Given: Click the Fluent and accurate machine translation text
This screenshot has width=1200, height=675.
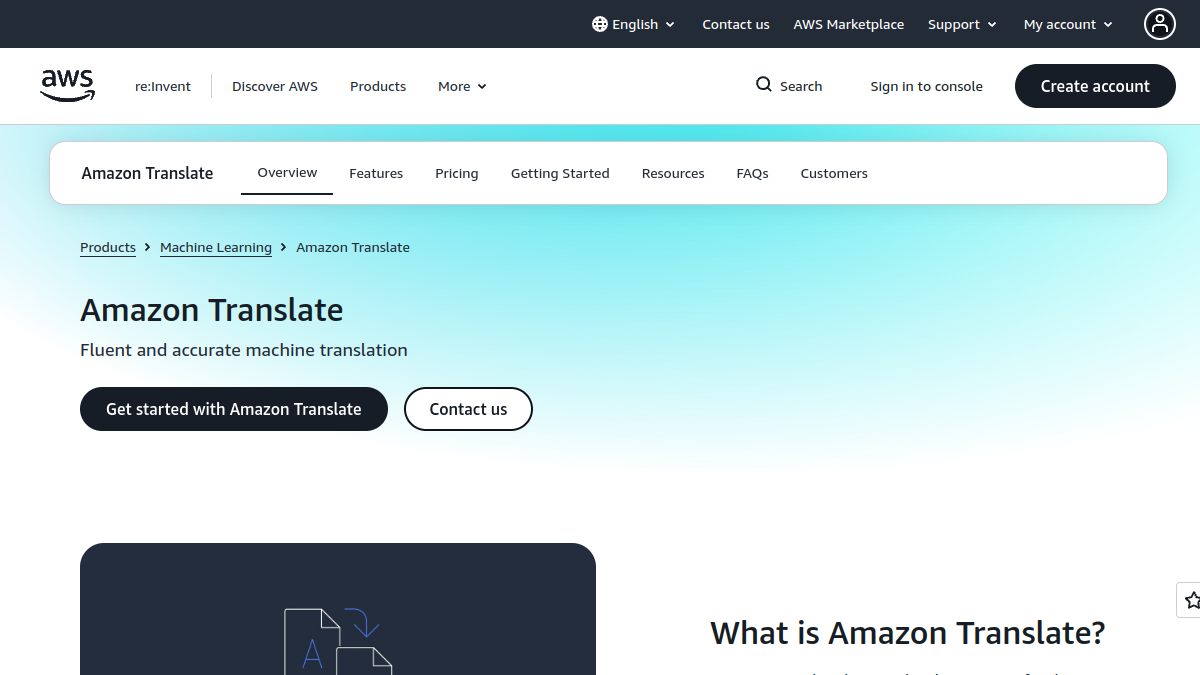Looking at the screenshot, I should (244, 350).
